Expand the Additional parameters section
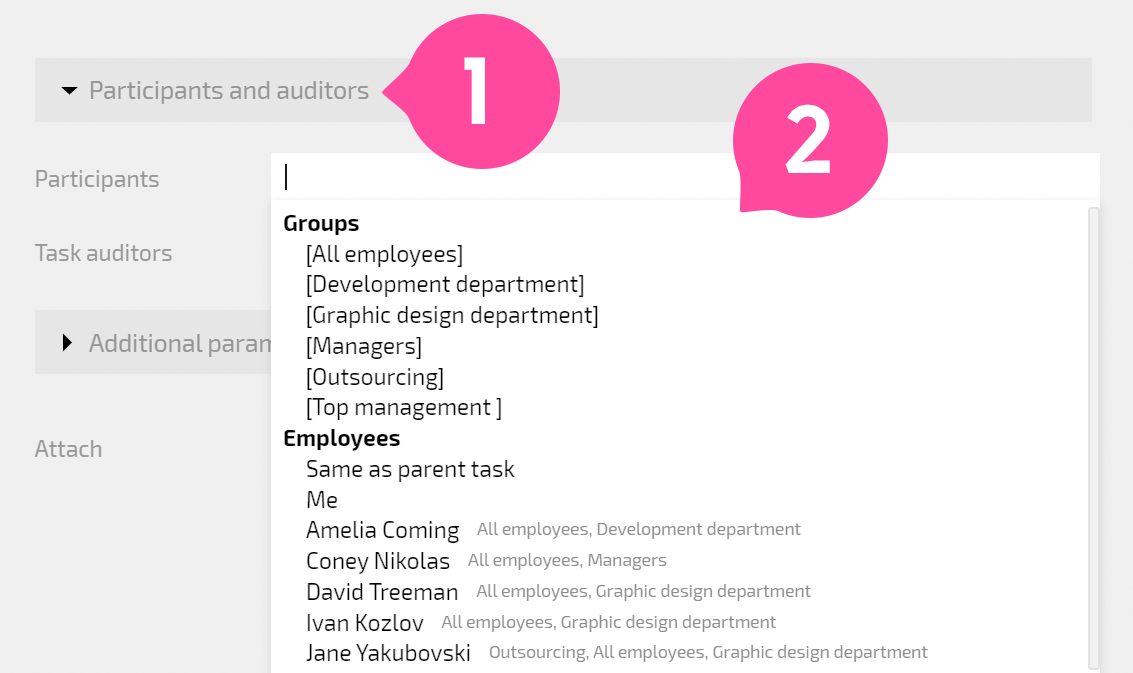Image resolution: width=1133 pixels, height=673 pixels. (67, 343)
